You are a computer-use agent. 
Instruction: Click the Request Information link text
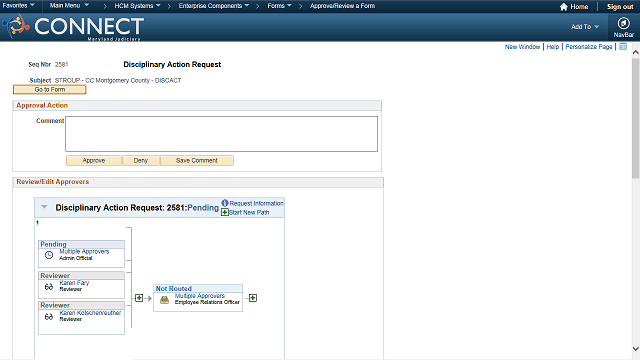coord(256,203)
